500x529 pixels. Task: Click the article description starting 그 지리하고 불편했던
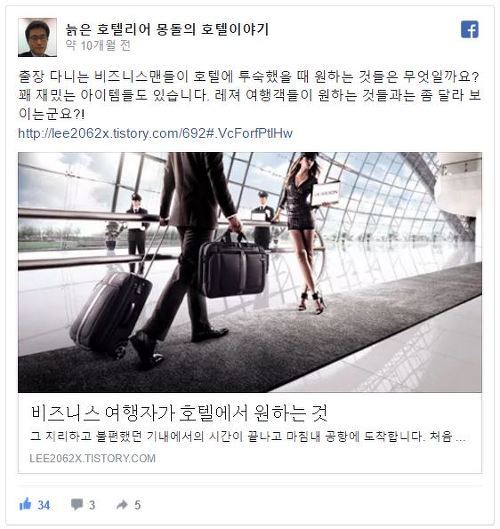click(x=248, y=437)
